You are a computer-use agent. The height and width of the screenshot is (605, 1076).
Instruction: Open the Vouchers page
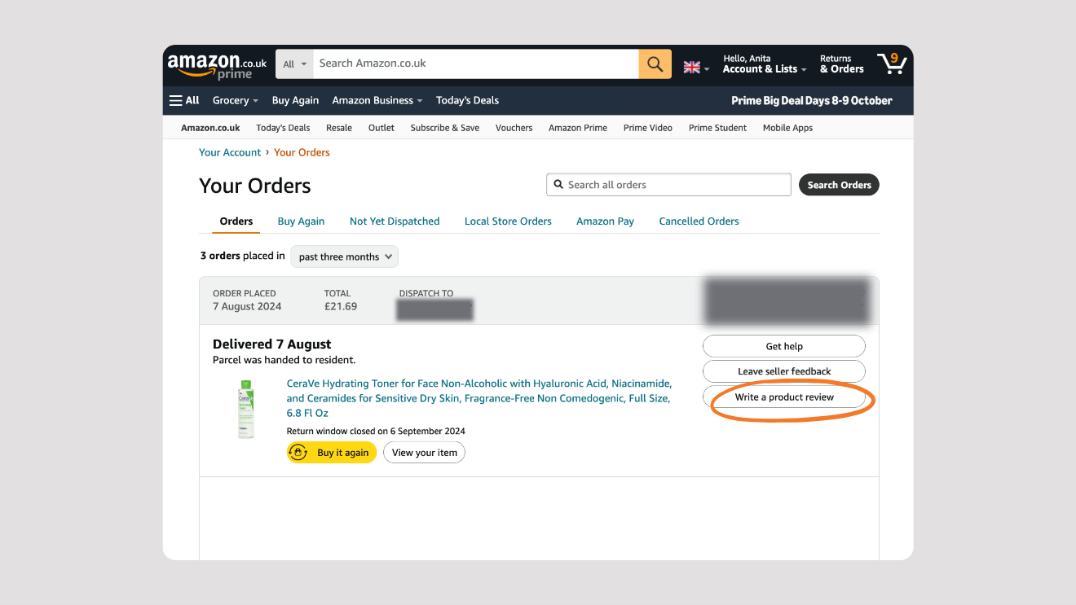click(514, 128)
